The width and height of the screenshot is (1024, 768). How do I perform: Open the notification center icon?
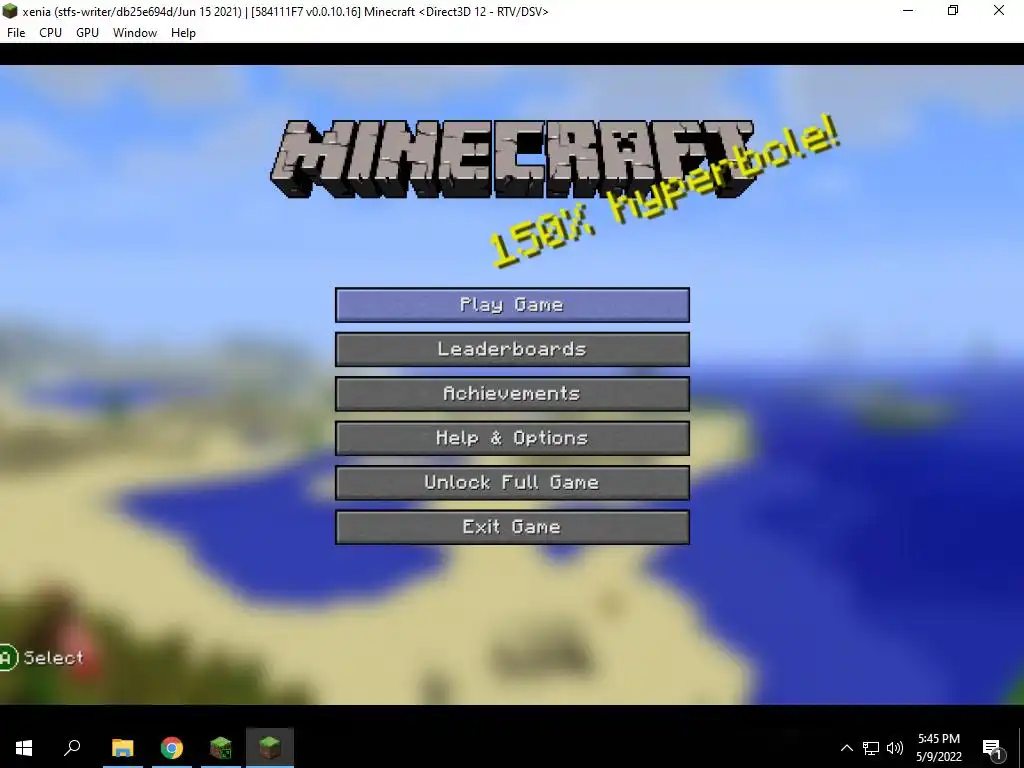point(991,748)
